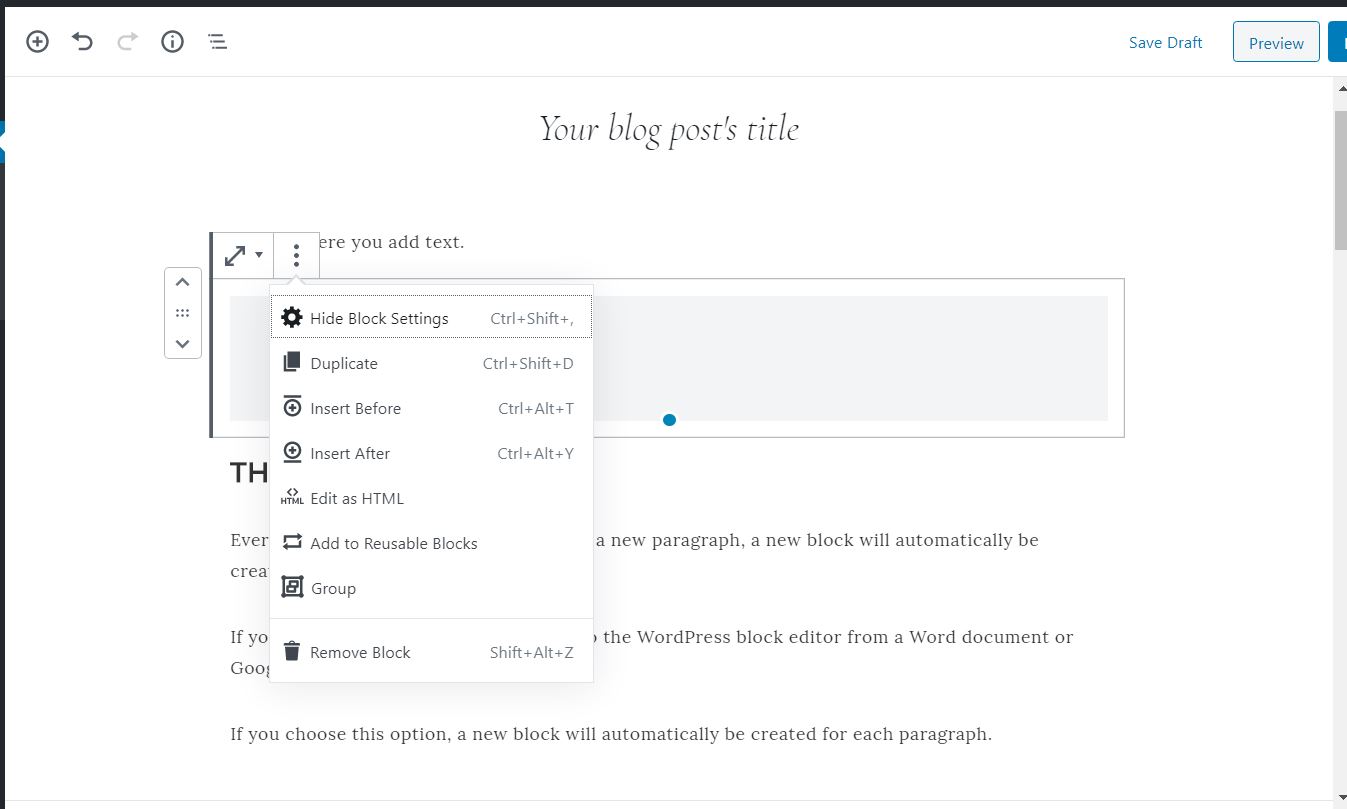The height and width of the screenshot is (809, 1347).
Task: Click paragraph starting 'If you choose this option'
Action: [x=611, y=734]
